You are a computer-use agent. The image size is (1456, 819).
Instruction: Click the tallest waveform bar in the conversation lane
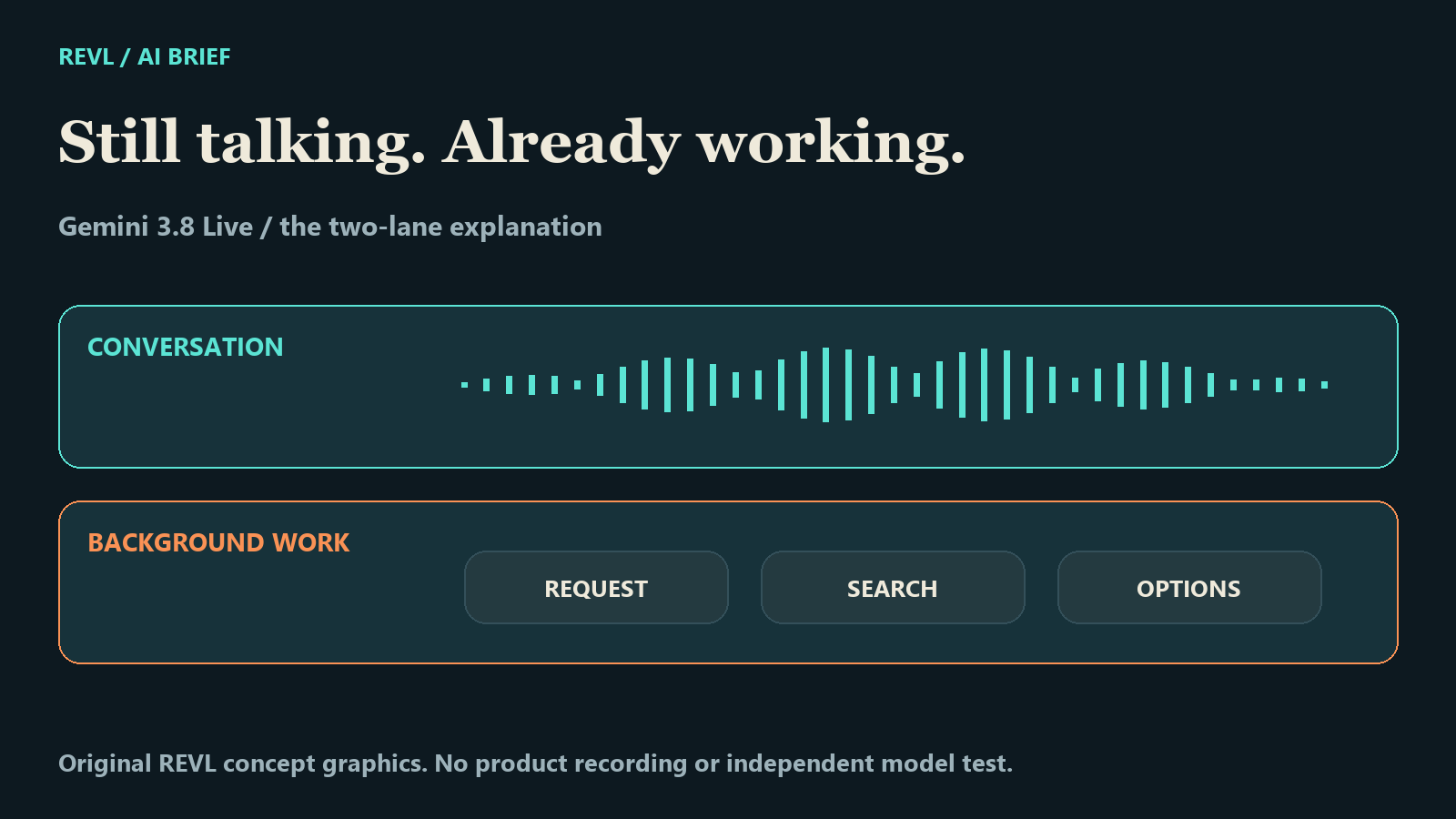(825, 385)
